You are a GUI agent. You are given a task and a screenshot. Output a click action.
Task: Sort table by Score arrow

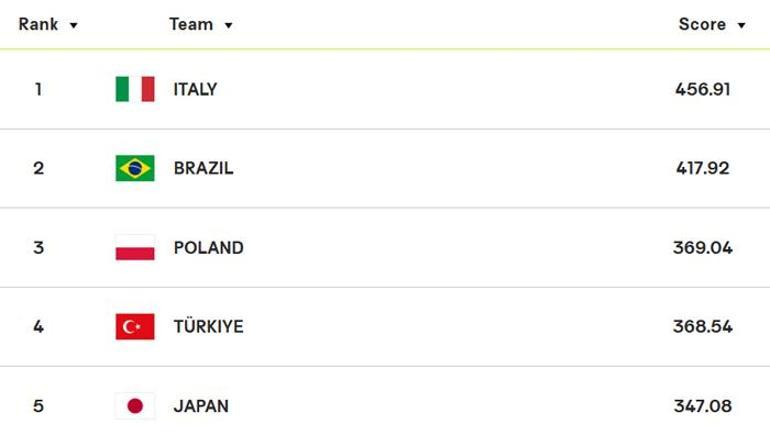[742, 26]
